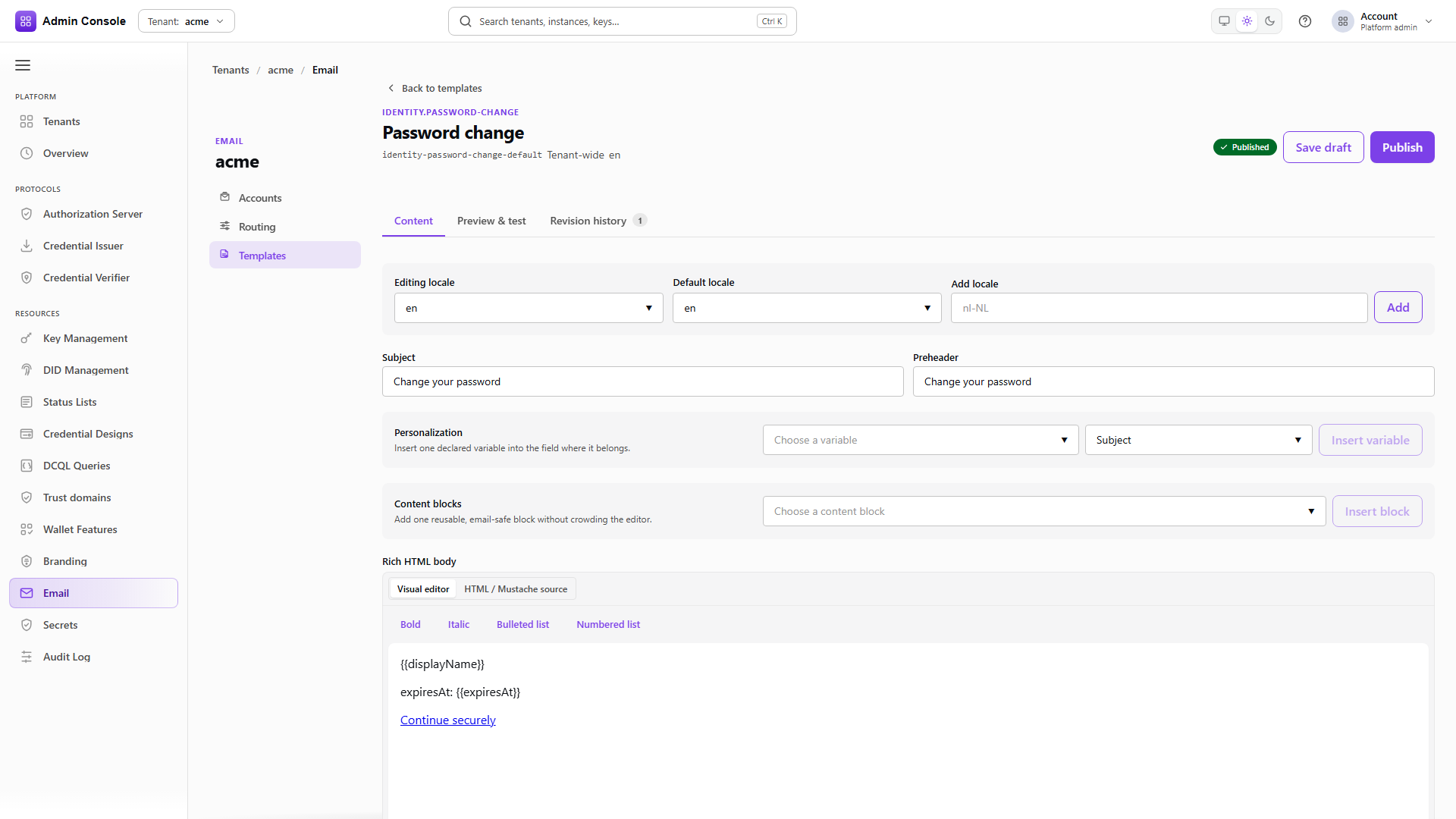Toggle Italic formatting

click(459, 625)
